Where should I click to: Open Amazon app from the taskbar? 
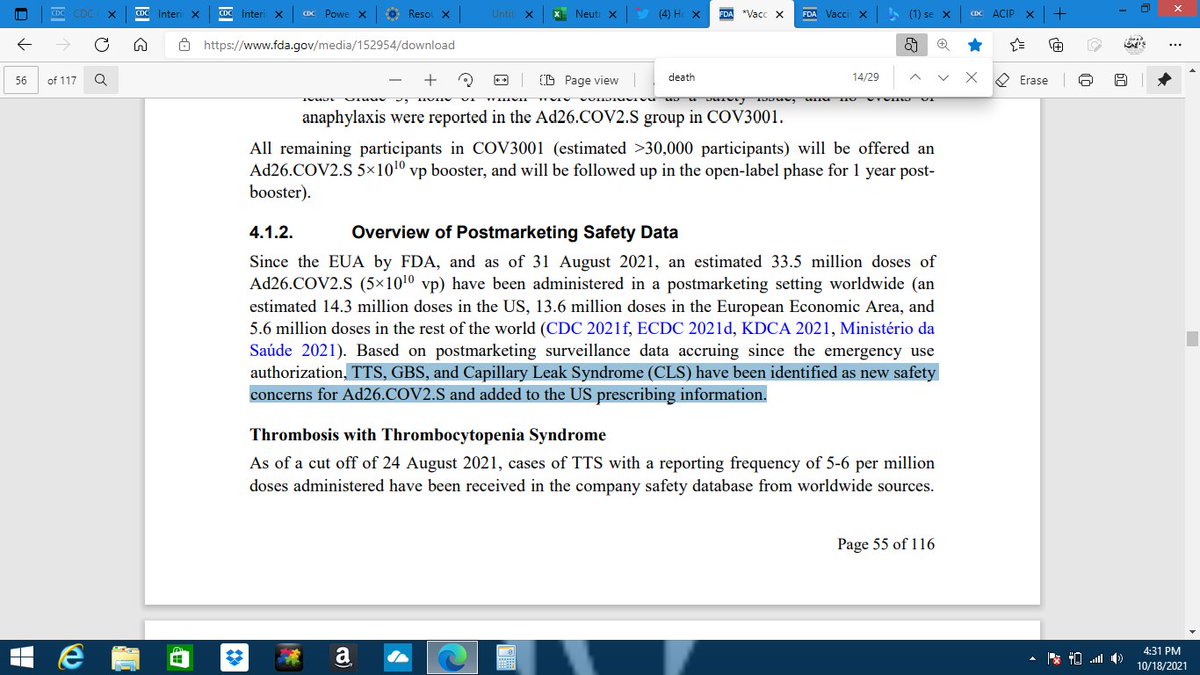343,657
